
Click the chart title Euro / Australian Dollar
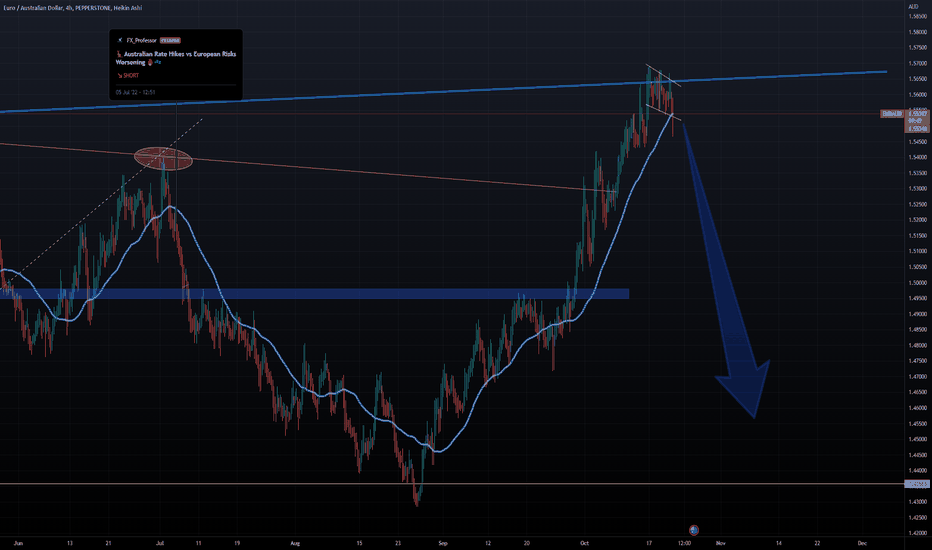click(32, 8)
